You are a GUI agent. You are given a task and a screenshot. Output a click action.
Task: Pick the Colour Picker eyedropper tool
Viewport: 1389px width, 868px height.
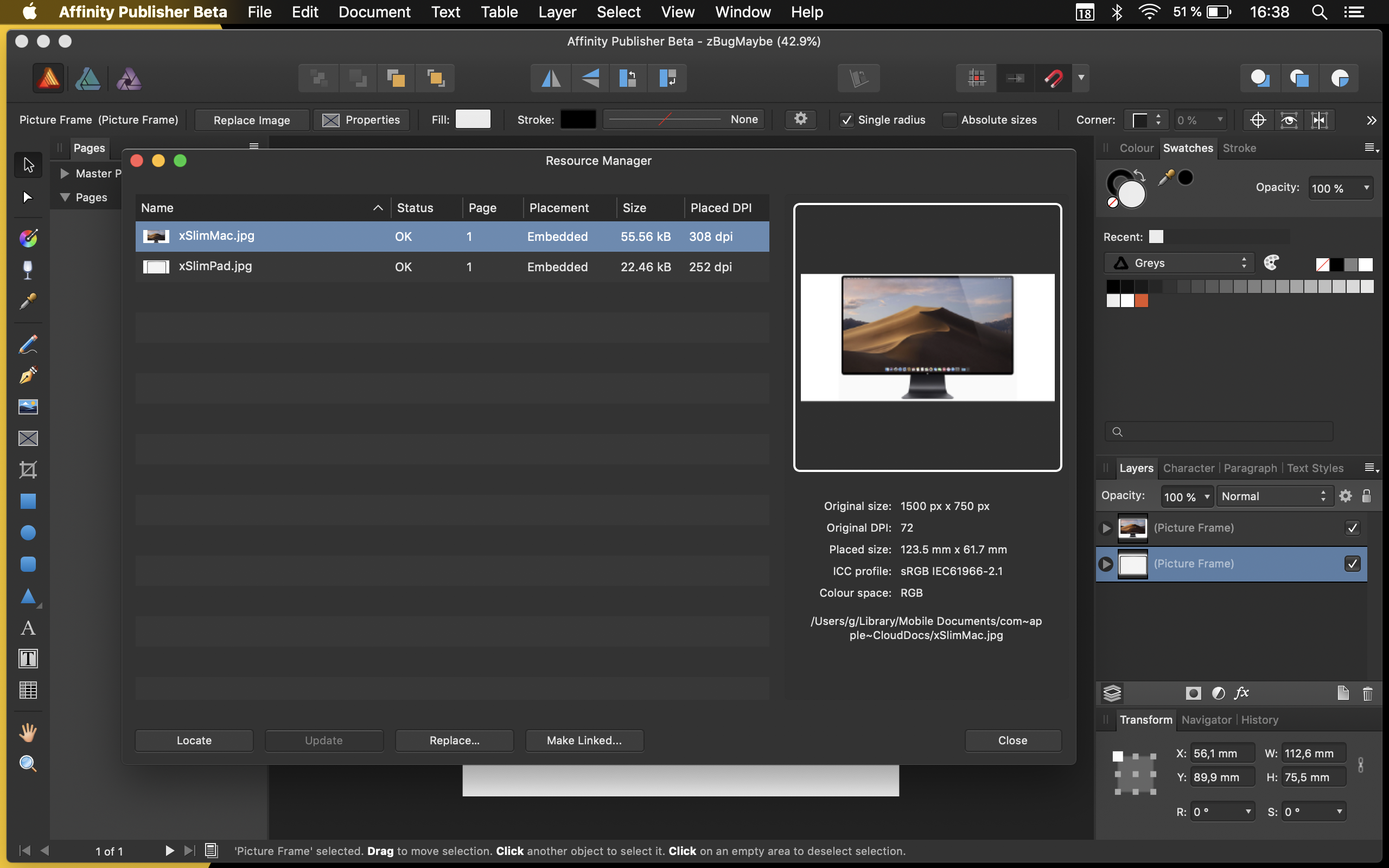pos(28,302)
